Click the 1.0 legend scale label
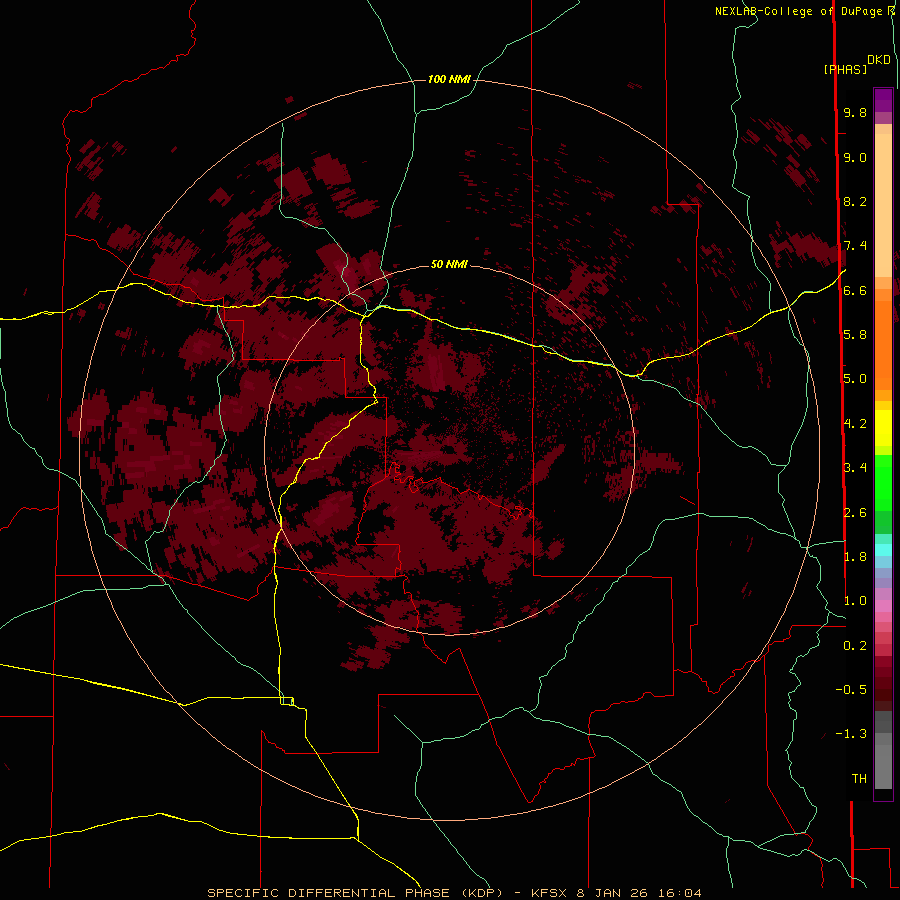 coord(855,601)
